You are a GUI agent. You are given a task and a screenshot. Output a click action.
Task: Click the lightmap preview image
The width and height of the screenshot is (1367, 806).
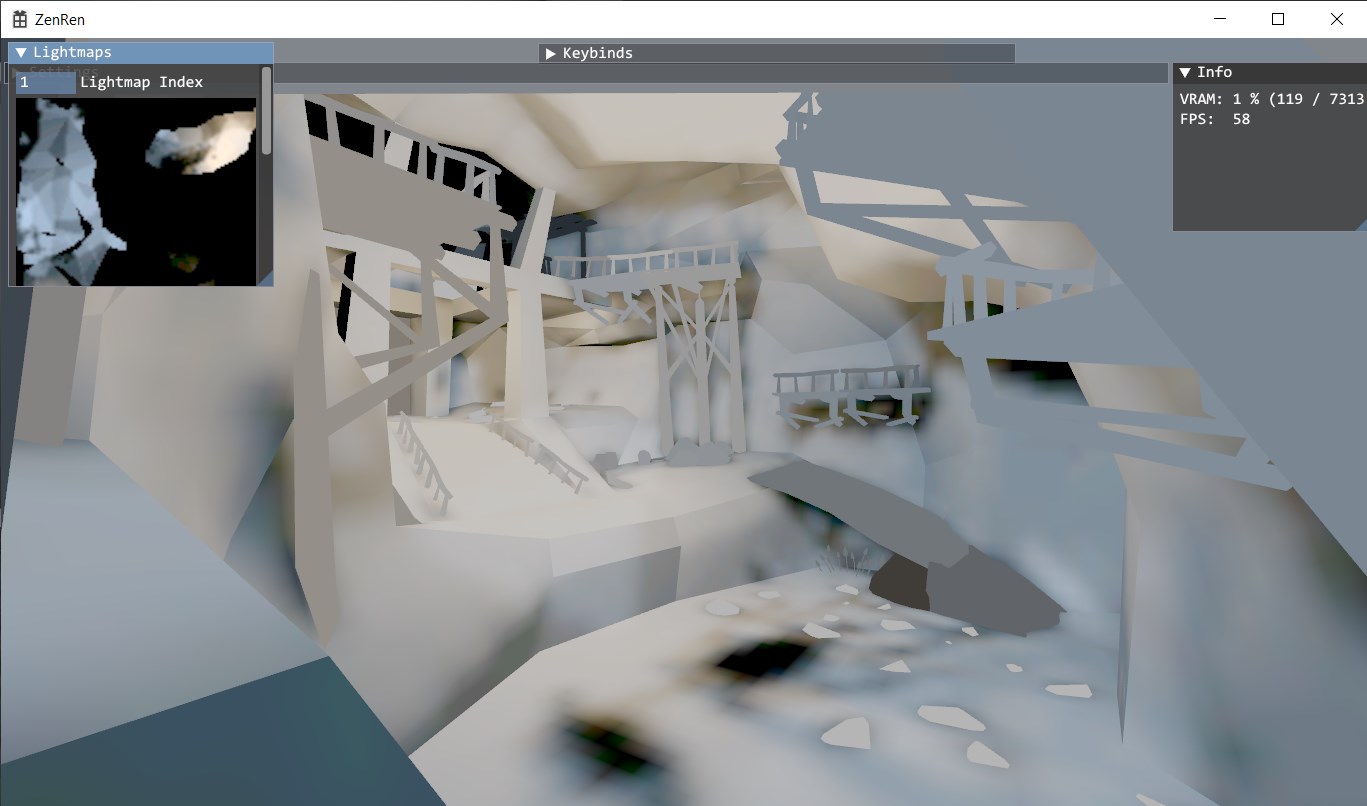click(x=136, y=192)
